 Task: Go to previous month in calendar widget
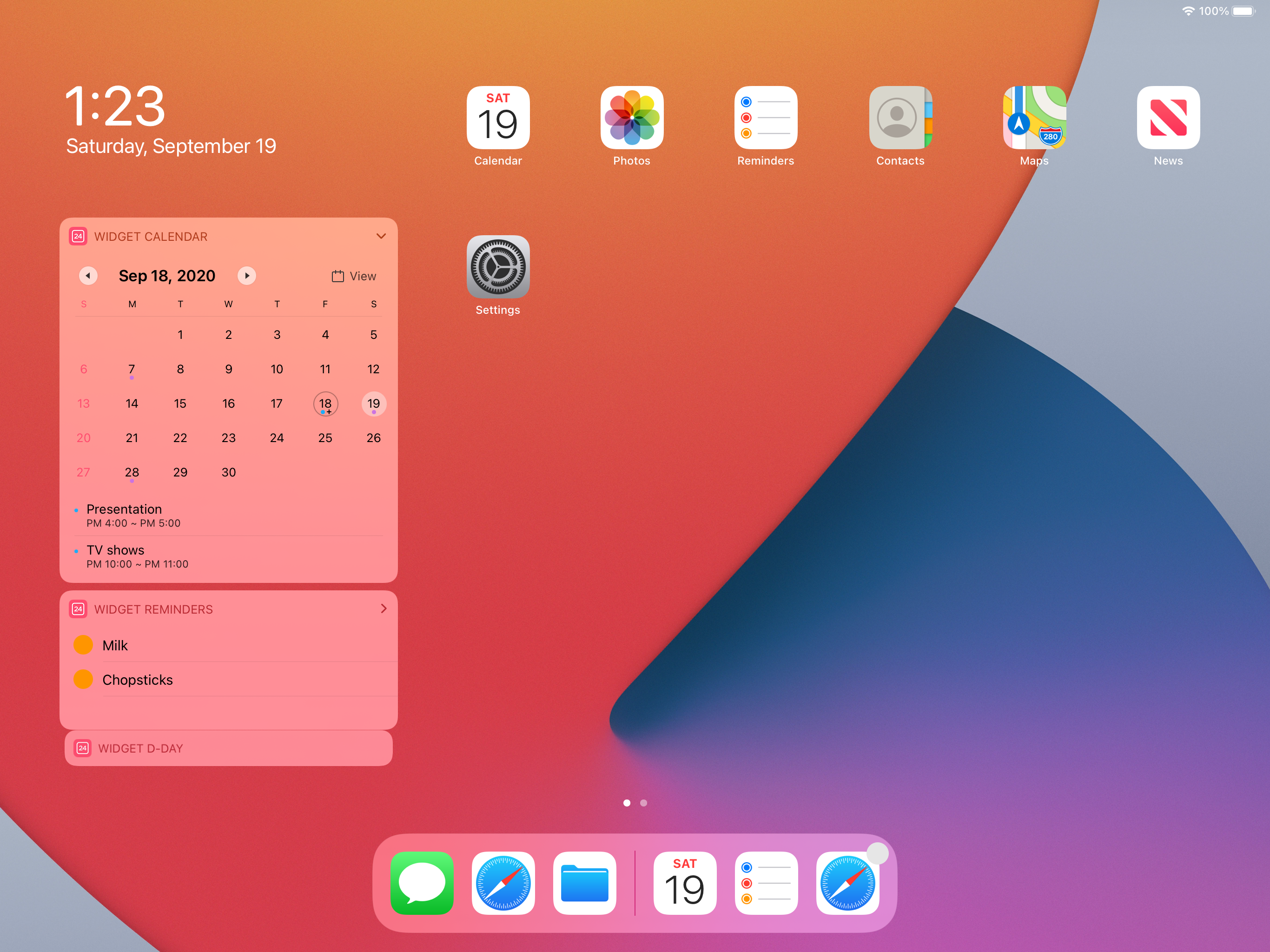coord(88,276)
